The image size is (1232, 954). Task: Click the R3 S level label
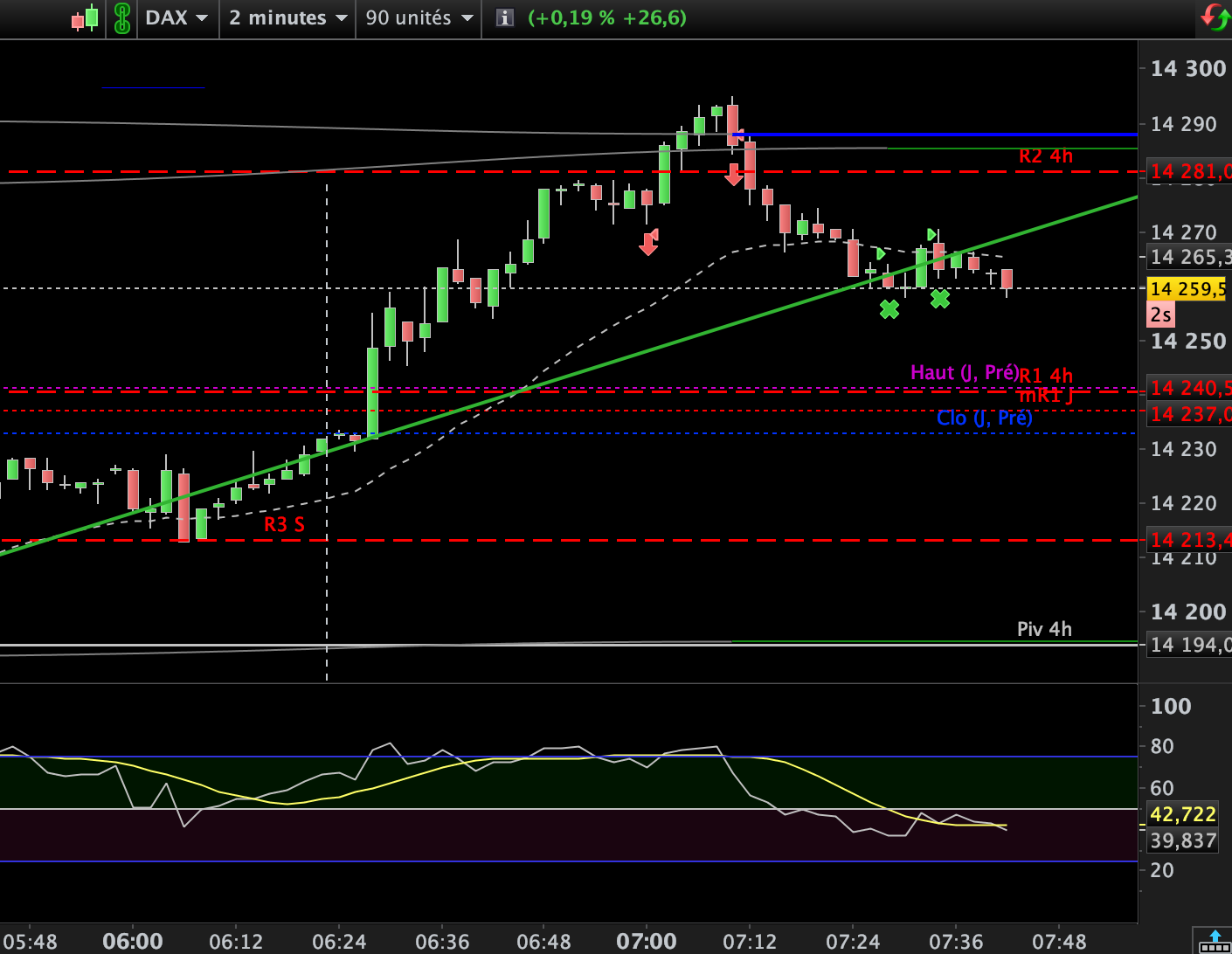[x=285, y=524]
